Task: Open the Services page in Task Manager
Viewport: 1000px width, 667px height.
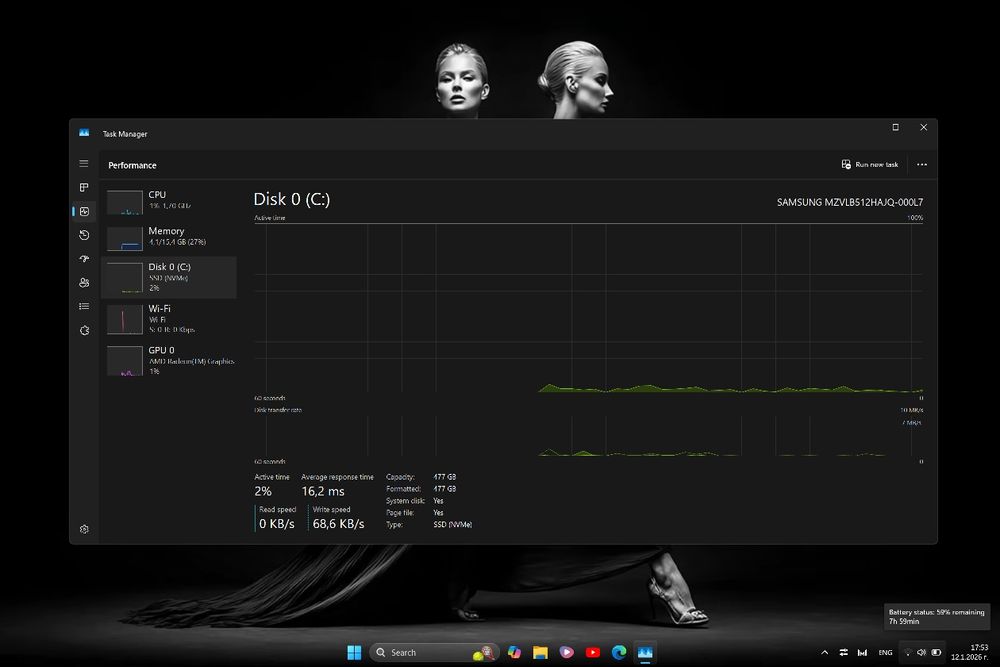Action: coord(84,330)
